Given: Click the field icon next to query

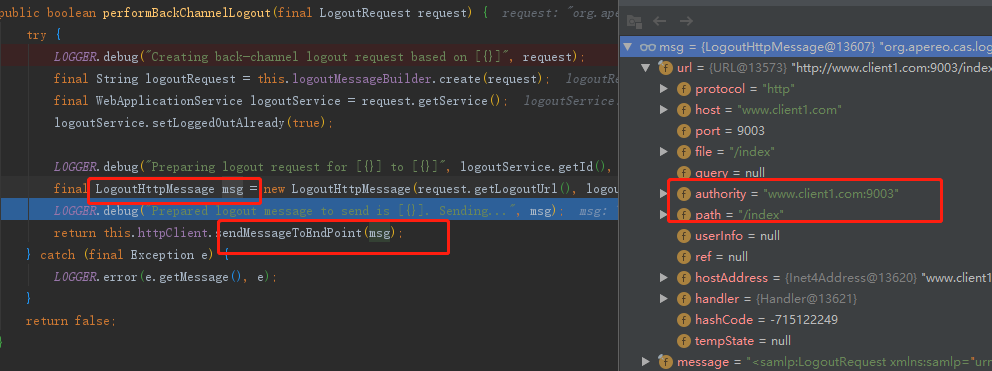Looking at the screenshot, I should 684,173.
